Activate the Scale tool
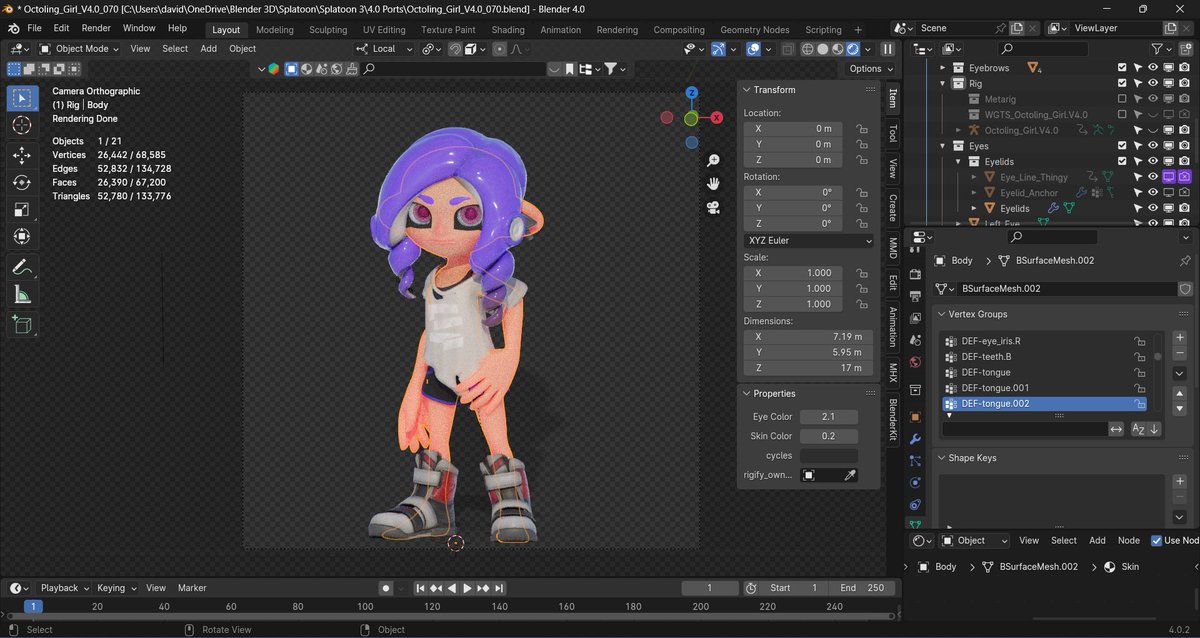 pos(22,209)
